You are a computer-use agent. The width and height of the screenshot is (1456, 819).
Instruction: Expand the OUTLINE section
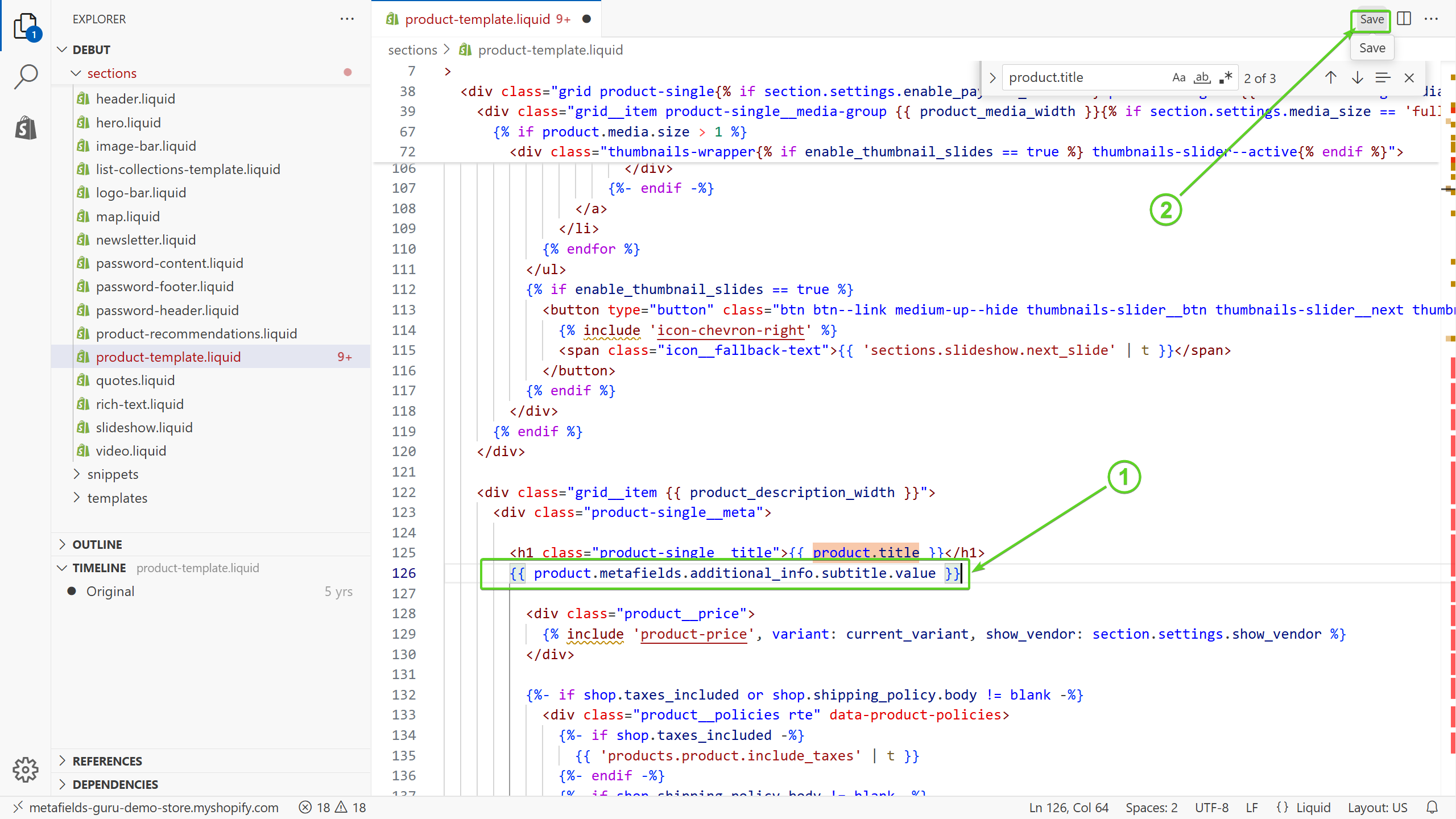97,544
